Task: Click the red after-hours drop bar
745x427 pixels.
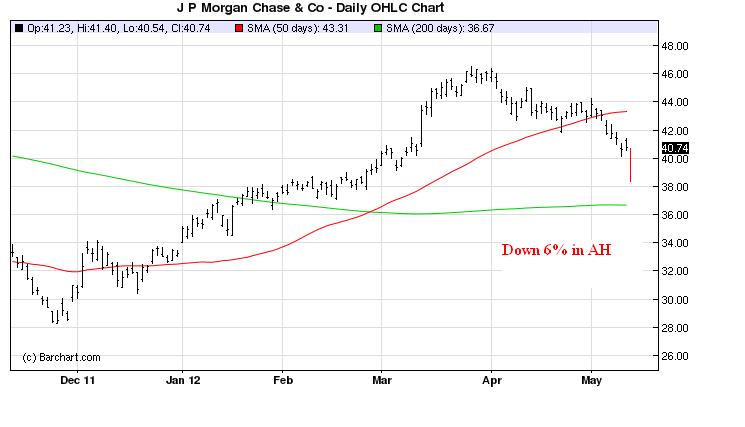Action: tap(630, 167)
